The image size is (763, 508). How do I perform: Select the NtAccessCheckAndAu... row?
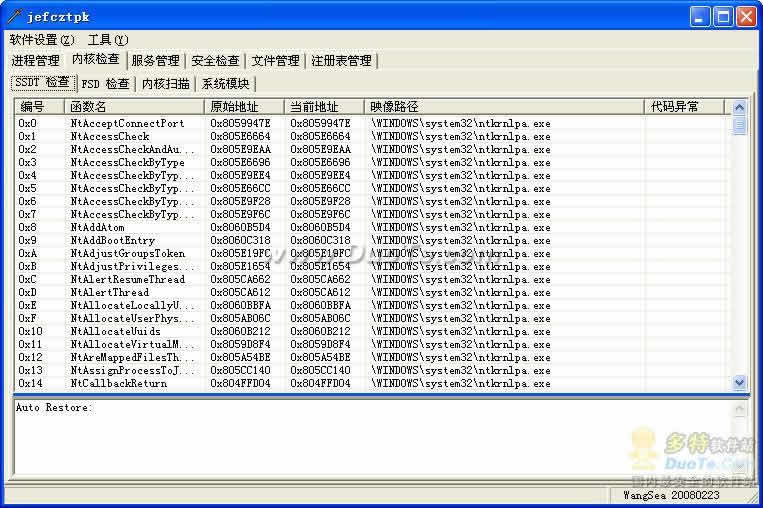click(373, 149)
